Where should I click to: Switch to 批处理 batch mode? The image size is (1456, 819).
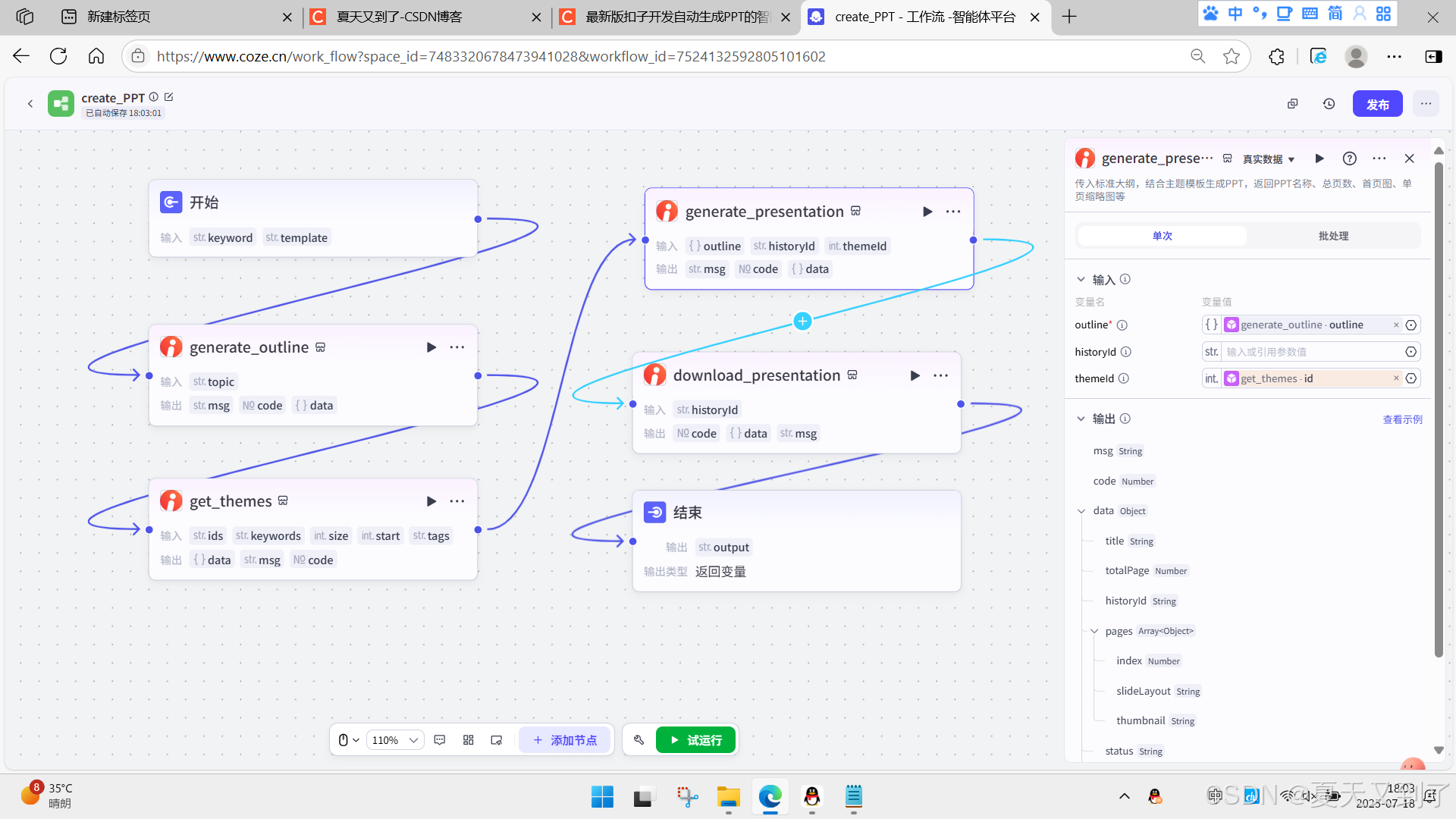click(x=1333, y=236)
